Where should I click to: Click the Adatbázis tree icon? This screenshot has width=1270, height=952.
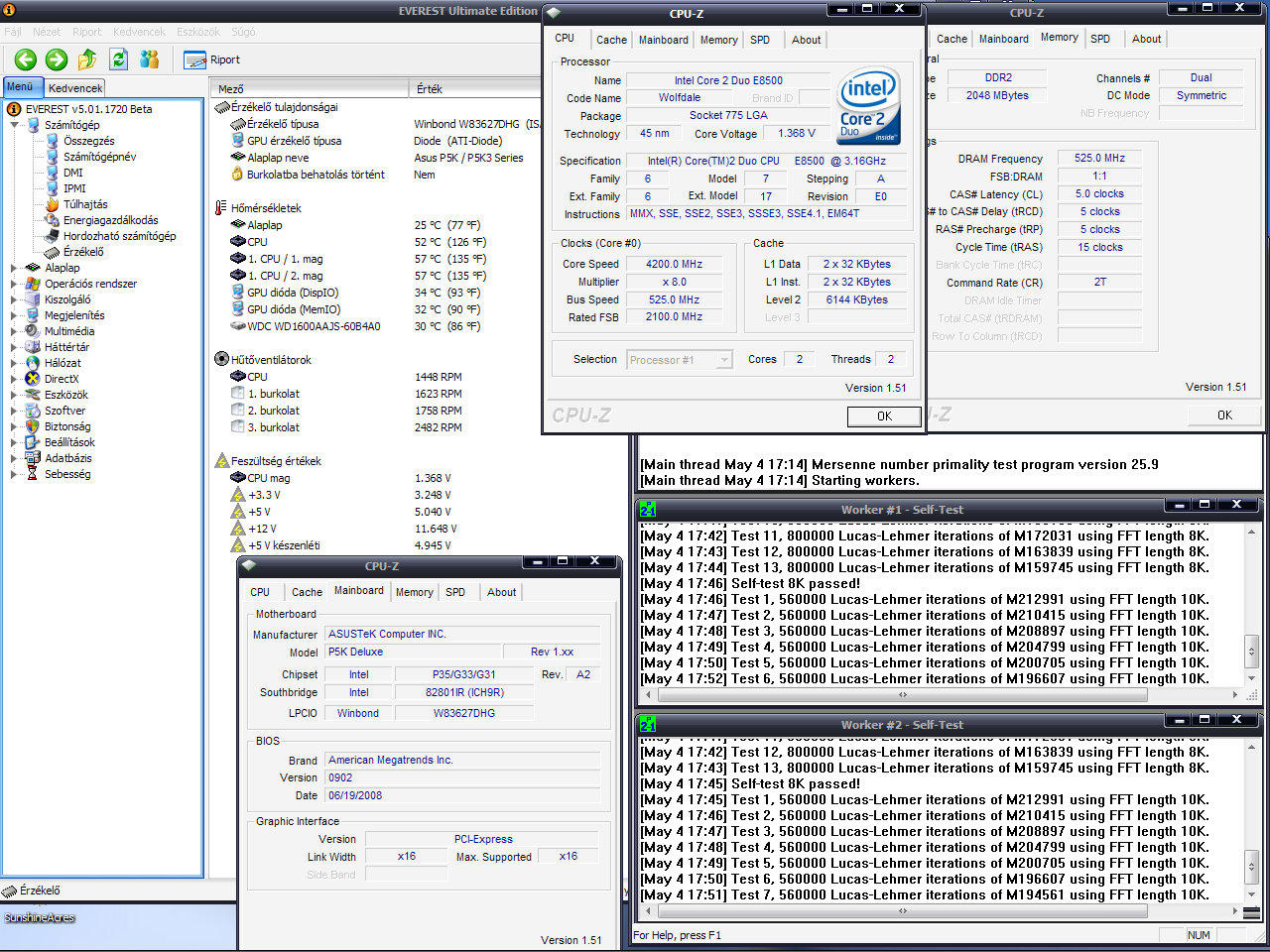[33, 458]
